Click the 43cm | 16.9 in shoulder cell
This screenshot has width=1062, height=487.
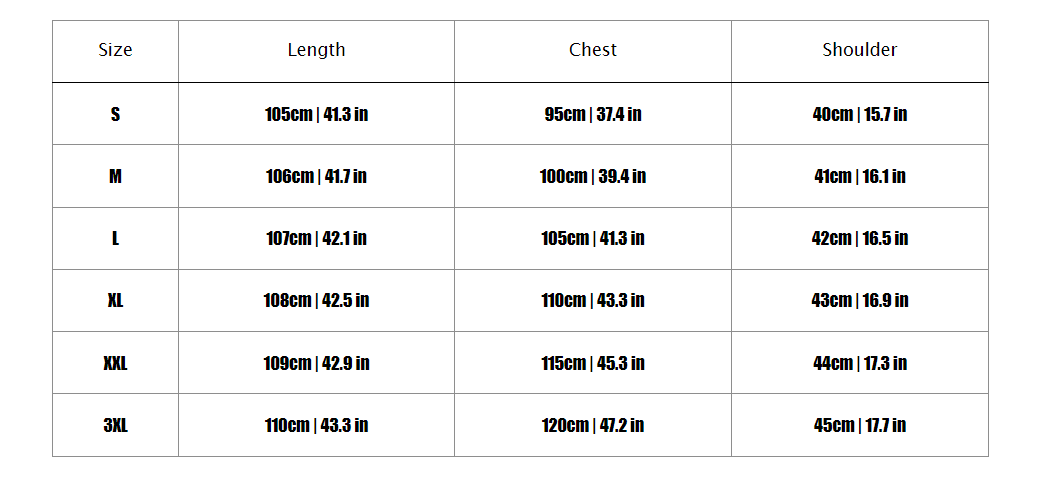click(860, 300)
